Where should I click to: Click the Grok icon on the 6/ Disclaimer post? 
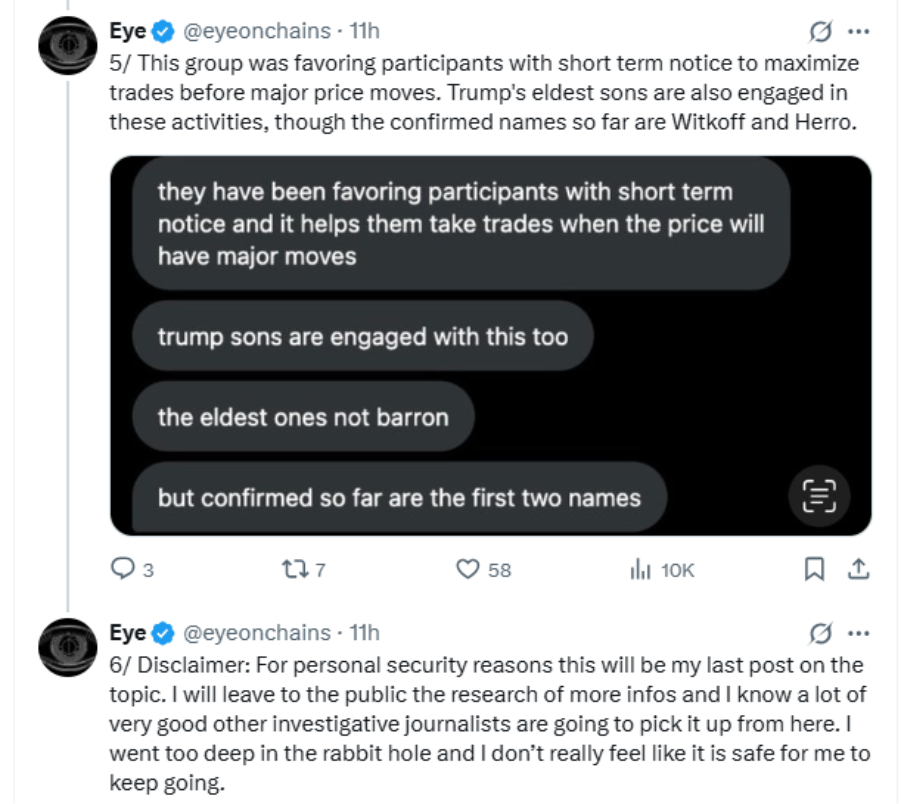(820, 633)
